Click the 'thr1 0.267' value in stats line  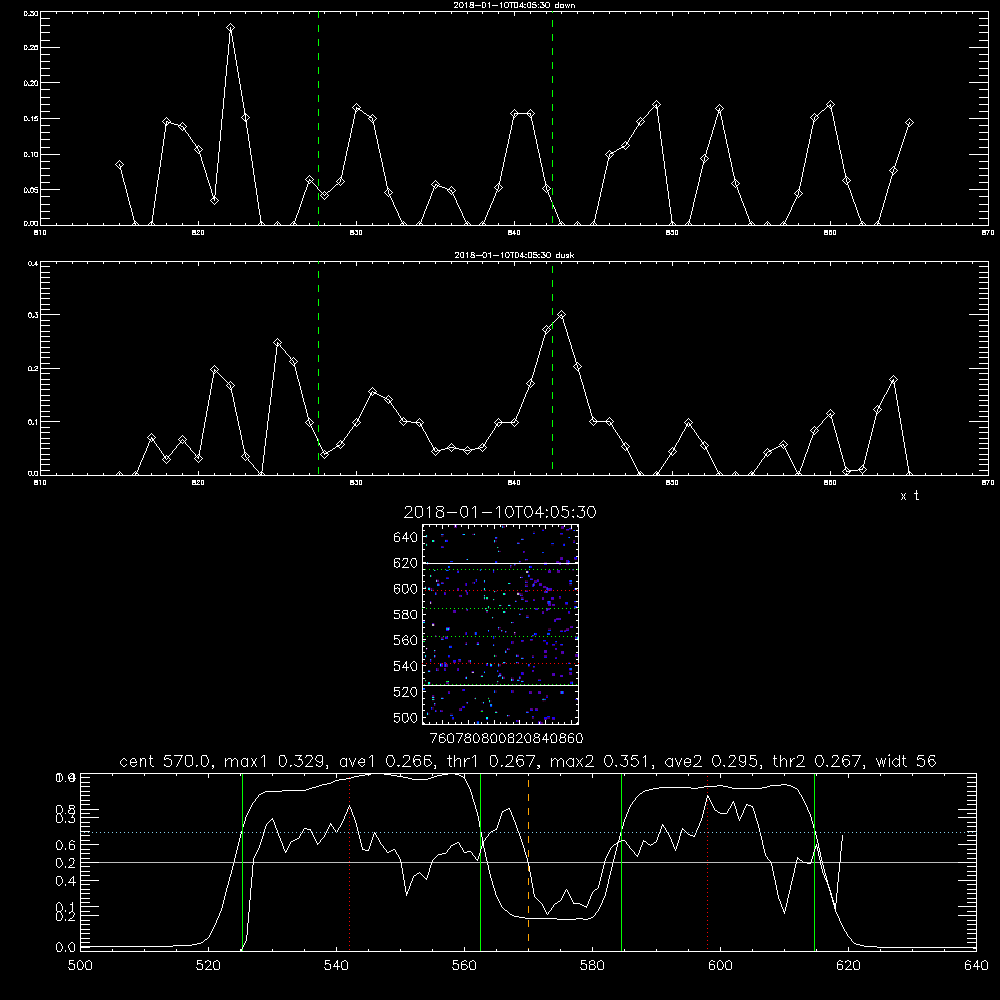(493, 761)
